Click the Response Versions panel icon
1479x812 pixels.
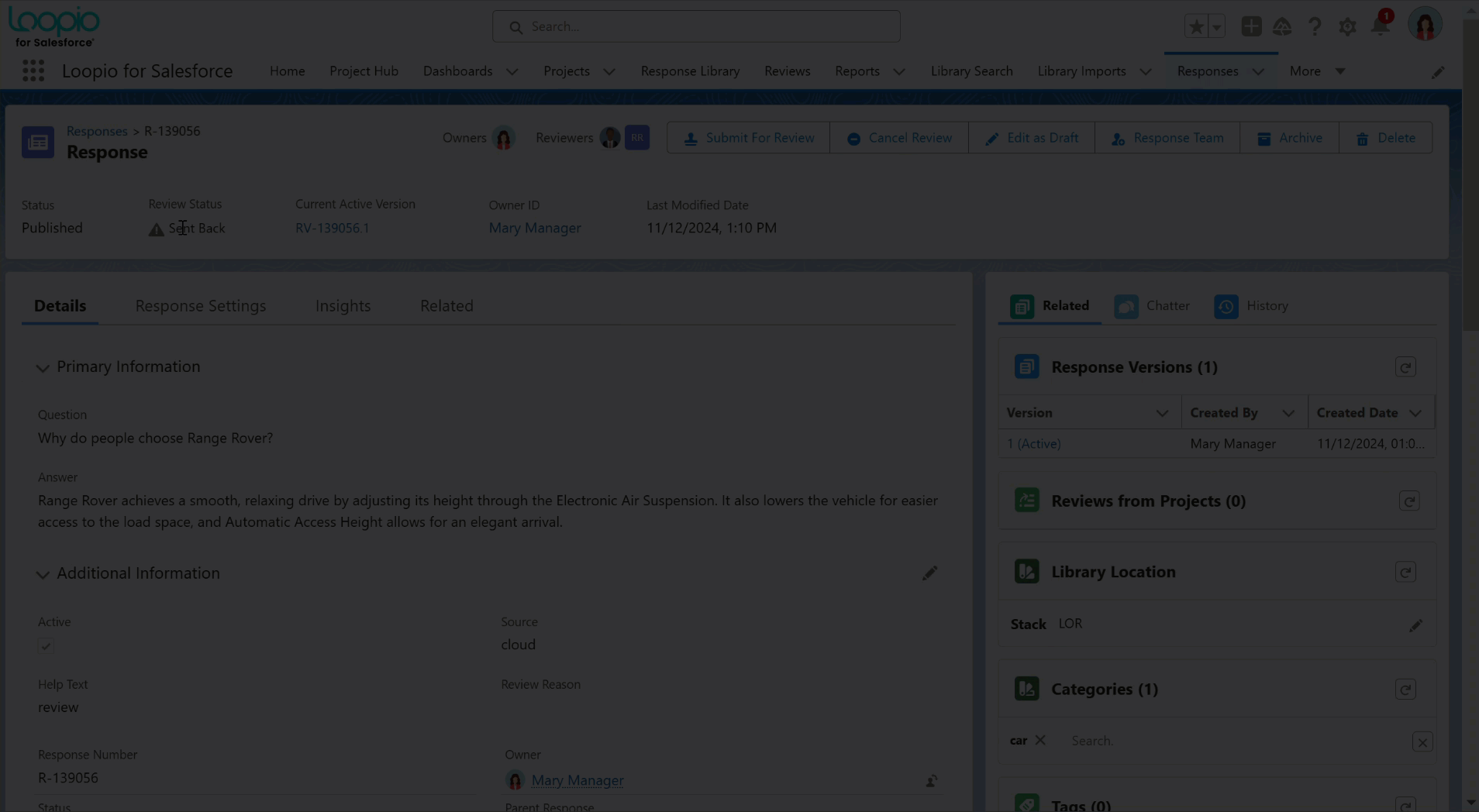[x=1026, y=366]
